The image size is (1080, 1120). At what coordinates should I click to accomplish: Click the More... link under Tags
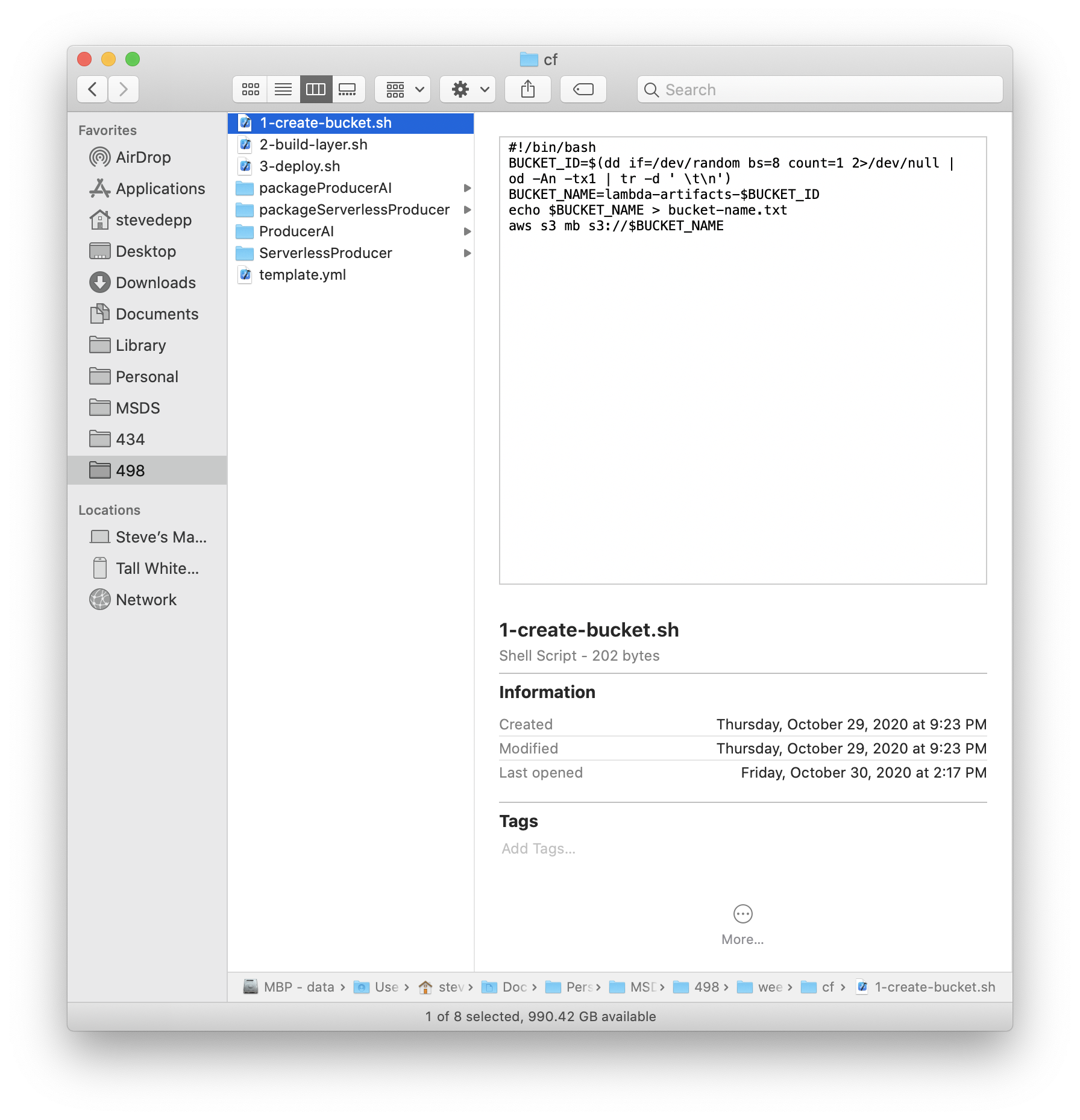click(x=742, y=939)
